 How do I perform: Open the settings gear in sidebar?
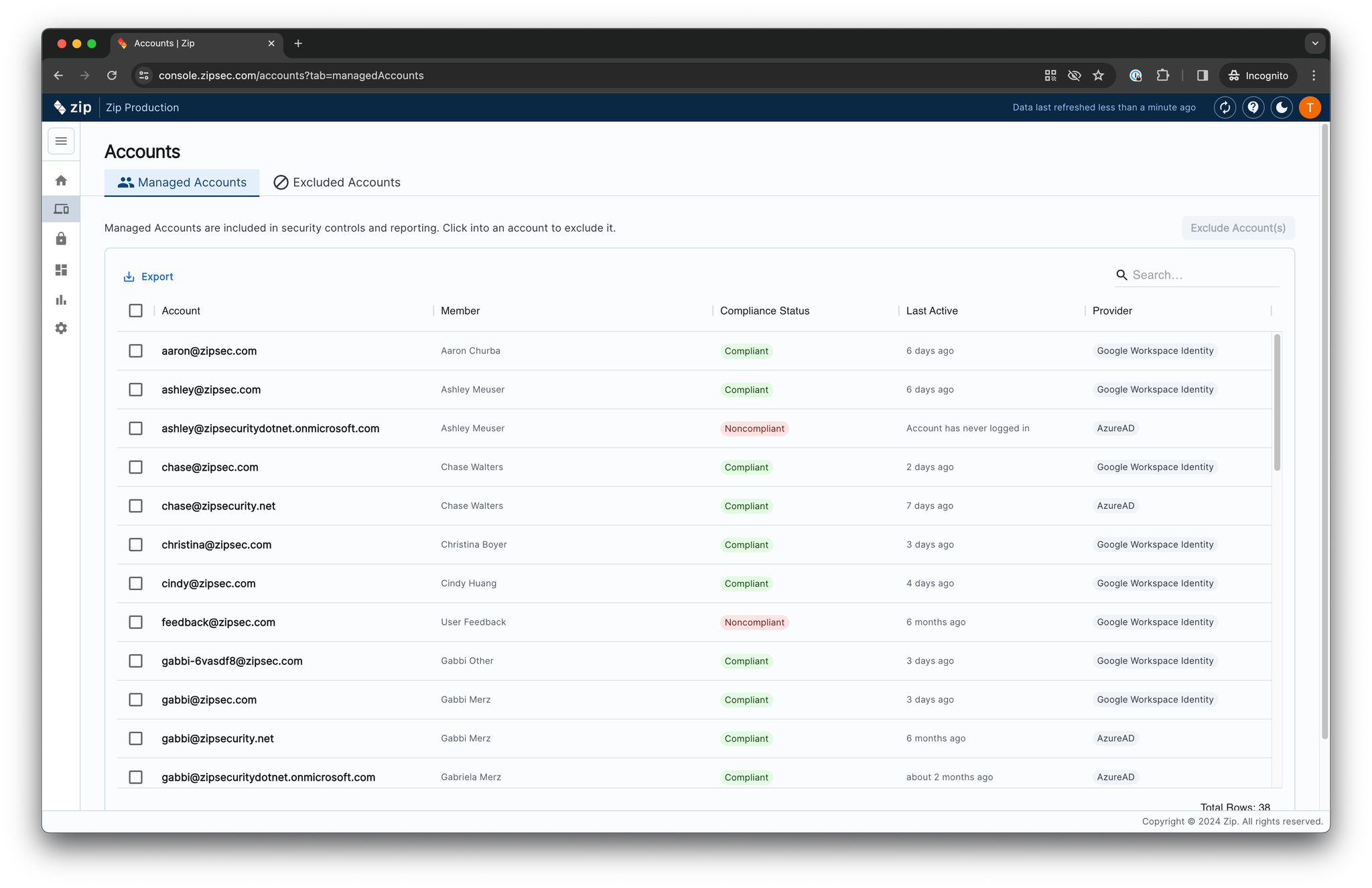point(61,328)
